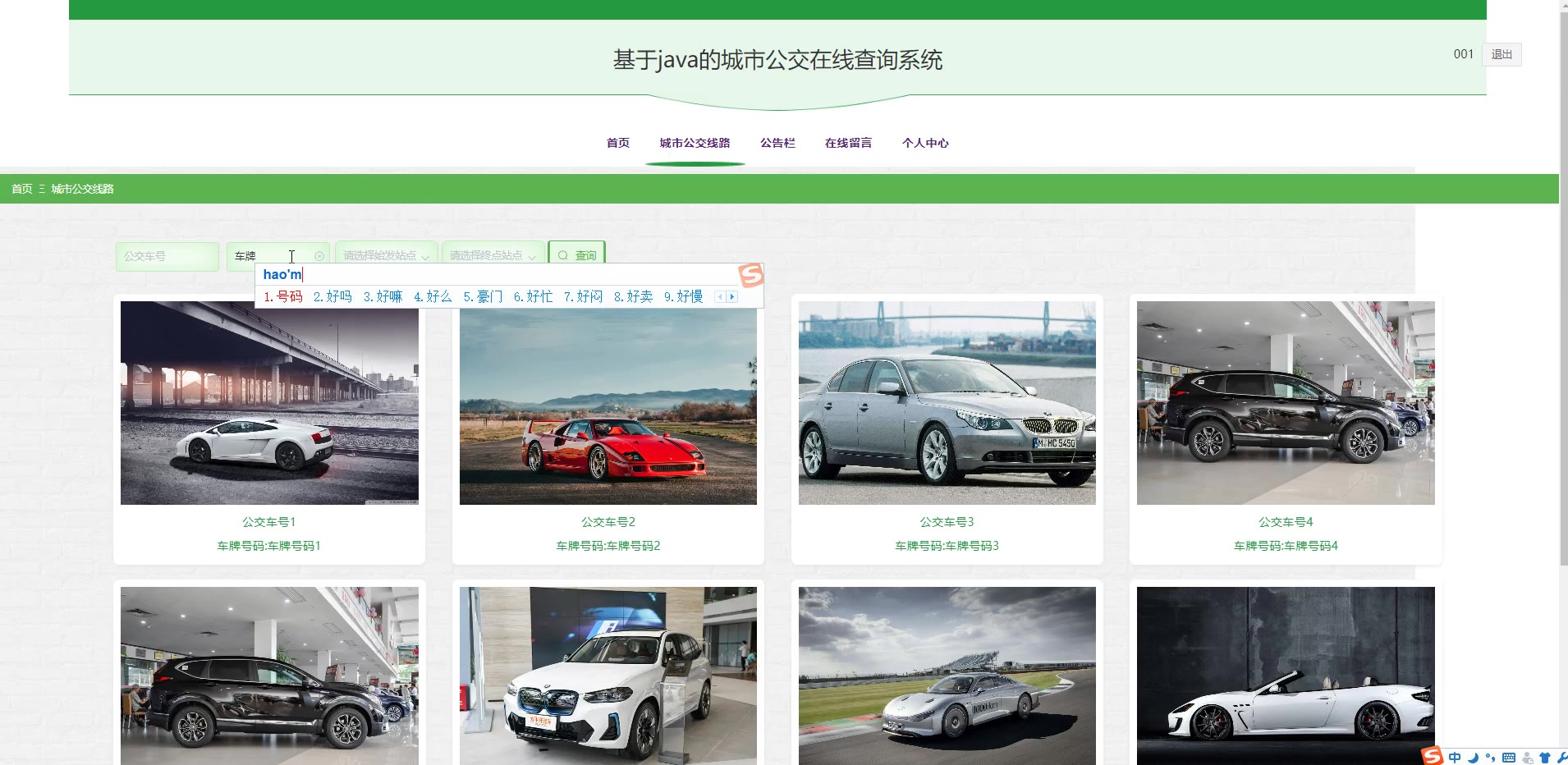Toggle Chinese punctuation mode icon
The image size is (1568, 765).
point(1490,758)
